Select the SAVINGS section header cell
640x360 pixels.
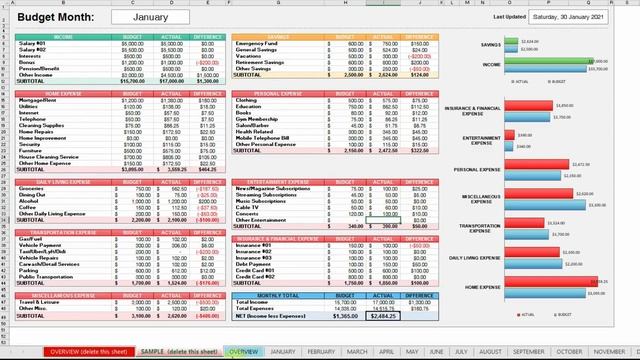coord(278,37)
